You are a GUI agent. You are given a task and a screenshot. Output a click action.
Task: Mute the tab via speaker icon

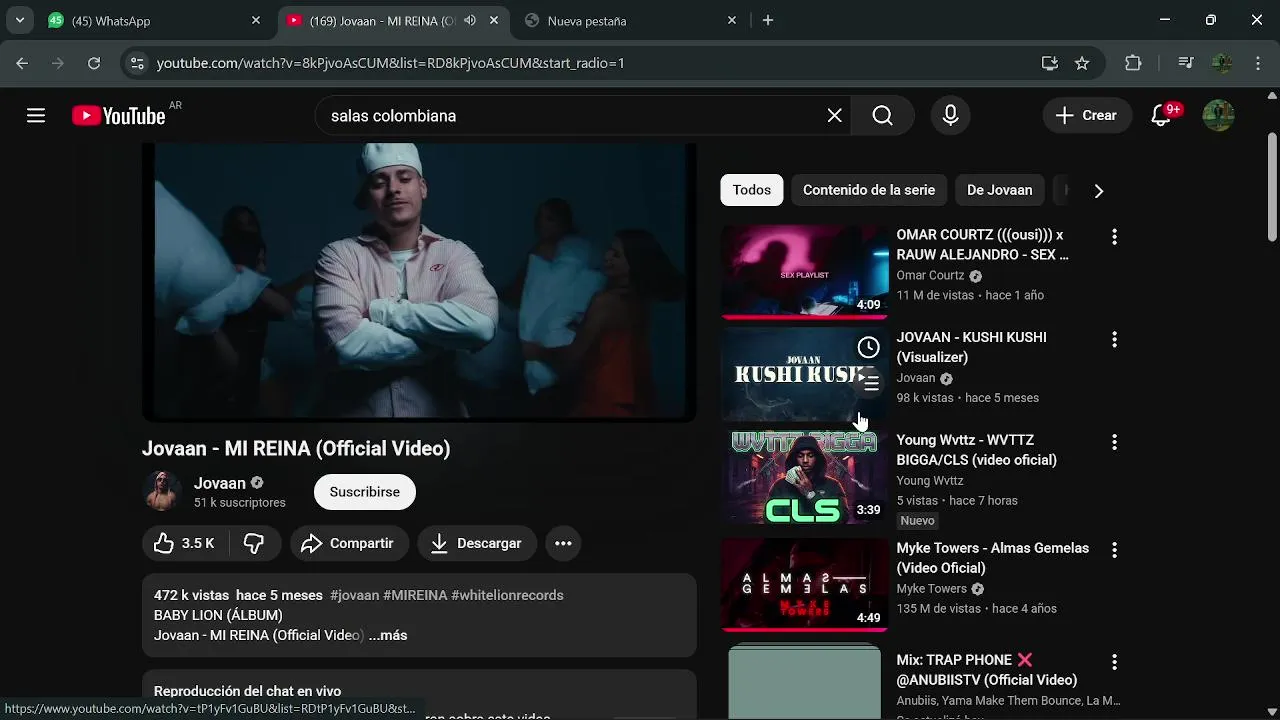click(470, 20)
